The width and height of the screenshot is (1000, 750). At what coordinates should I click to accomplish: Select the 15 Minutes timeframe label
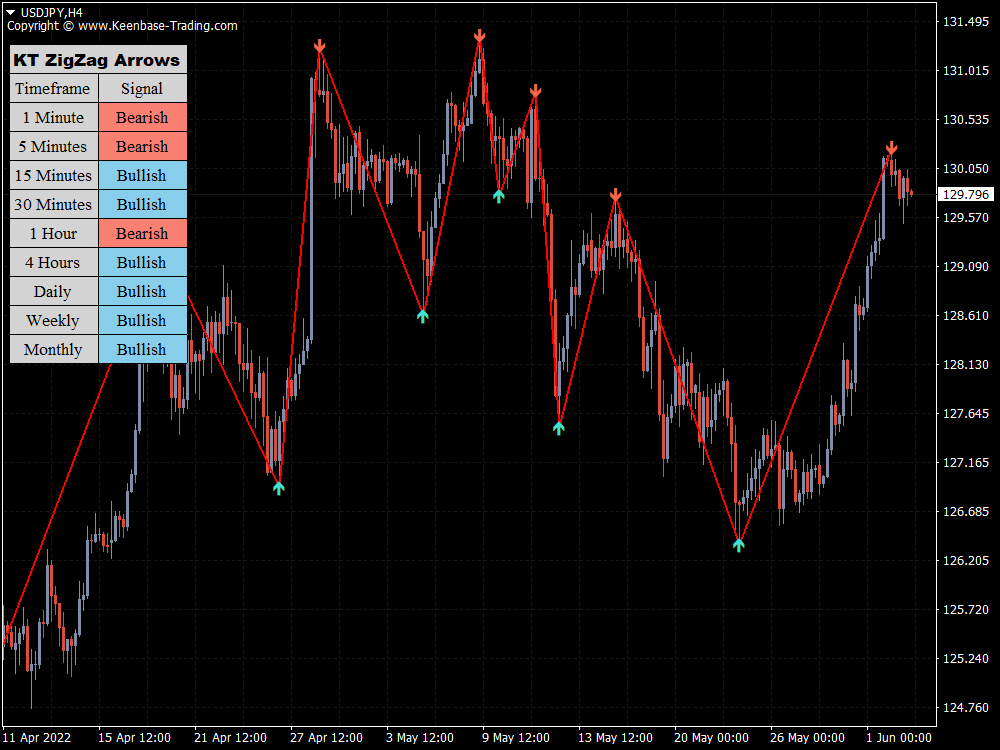pos(54,176)
